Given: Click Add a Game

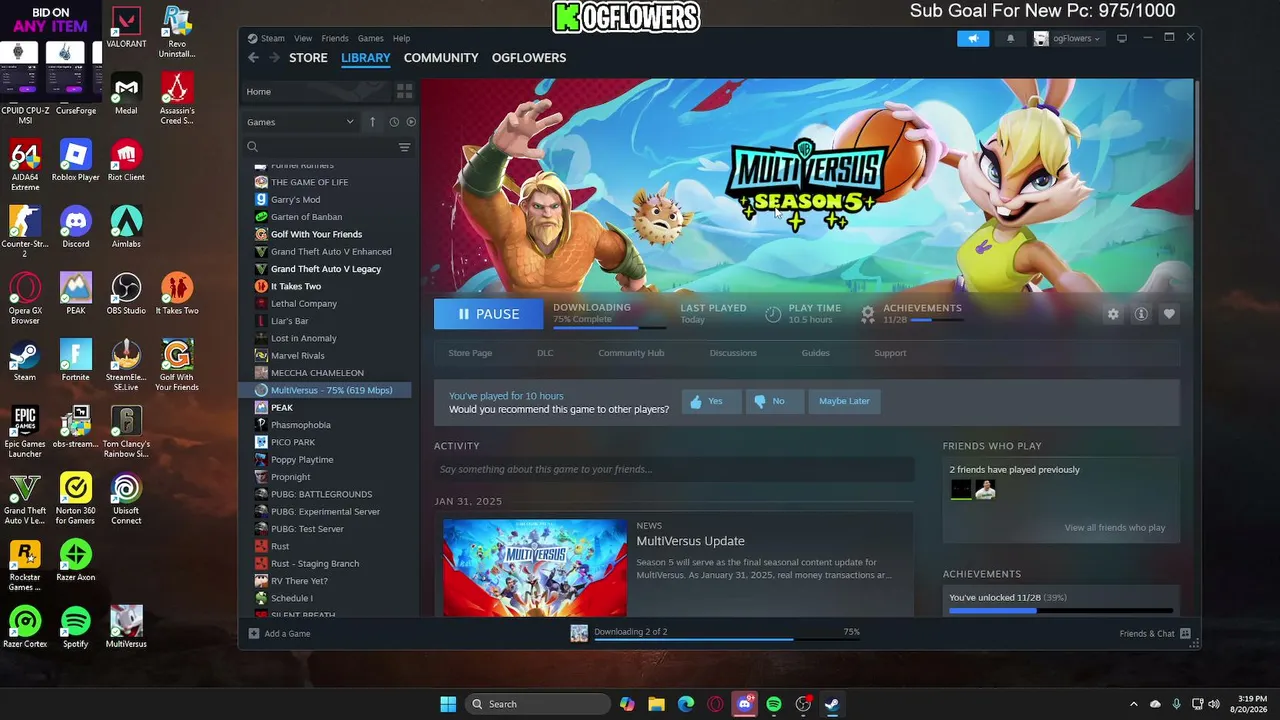Looking at the screenshot, I should point(280,633).
